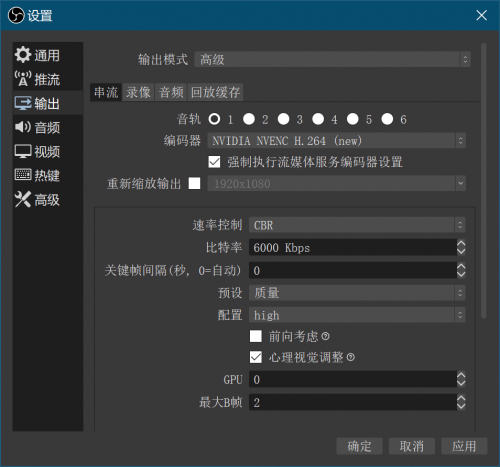This screenshot has width=500, height=467.
Task: Select the 推流 stream antenna icon
Action: click(x=23, y=79)
